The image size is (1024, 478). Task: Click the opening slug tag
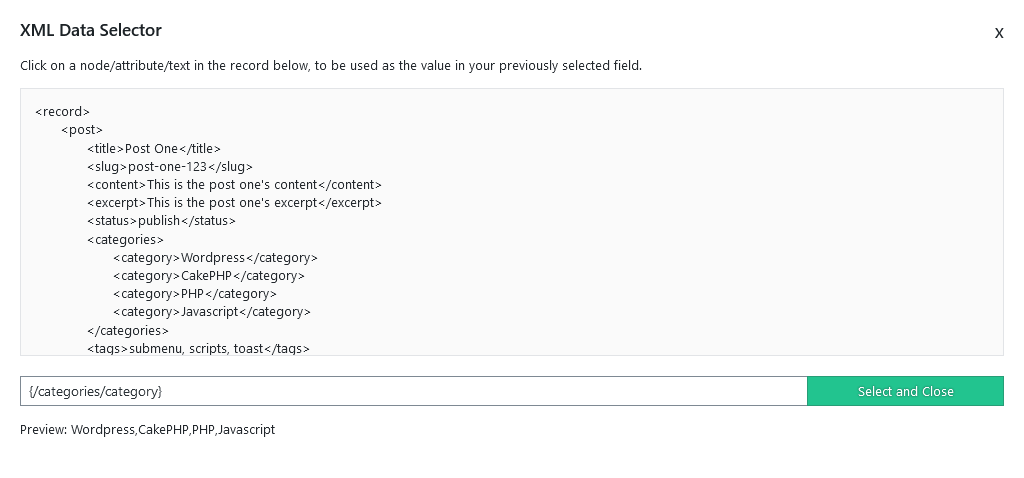click(x=108, y=167)
